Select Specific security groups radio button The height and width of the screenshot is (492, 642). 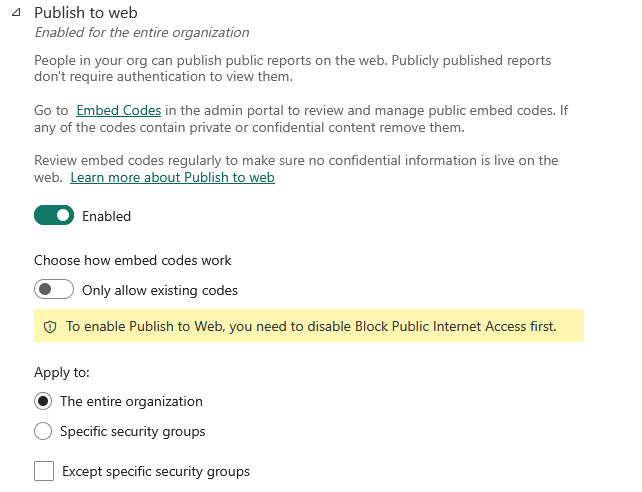pyautogui.click(x=43, y=431)
